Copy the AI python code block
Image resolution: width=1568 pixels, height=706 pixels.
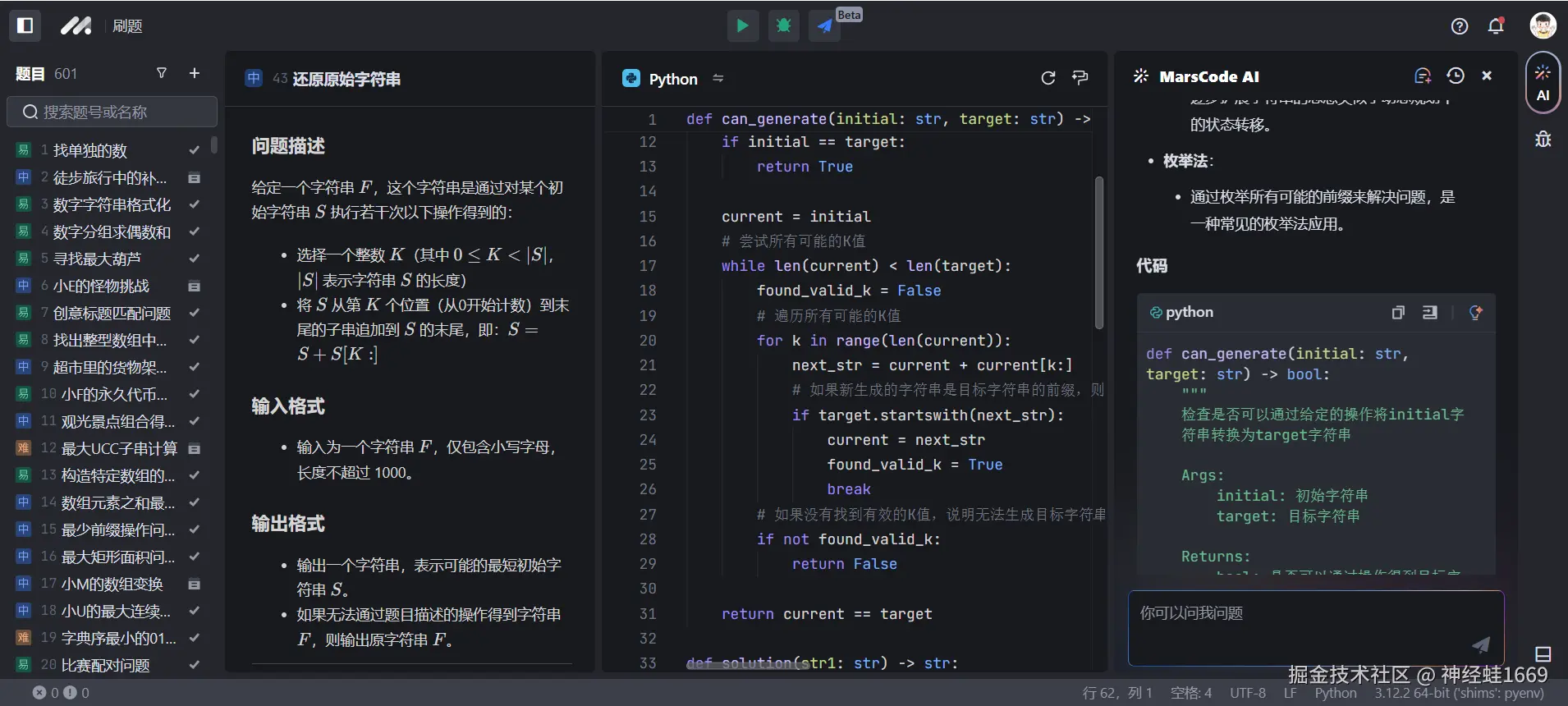click(1398, 312)
